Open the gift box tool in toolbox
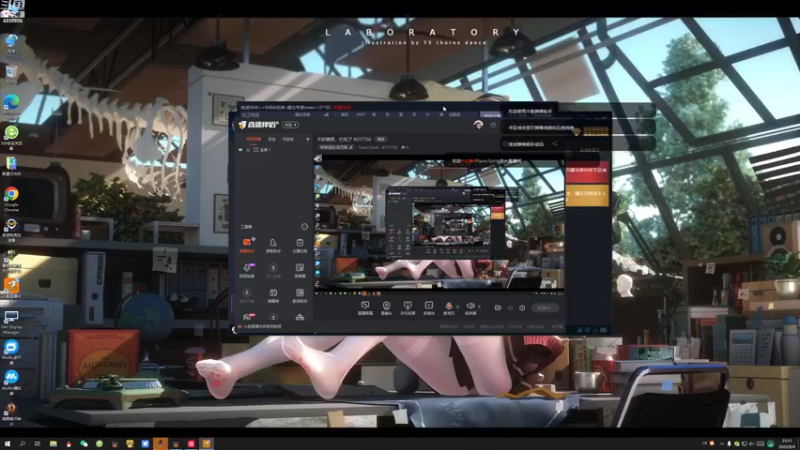Image resolution: width=800 pixels, height=450 pixels. (273, 295)
